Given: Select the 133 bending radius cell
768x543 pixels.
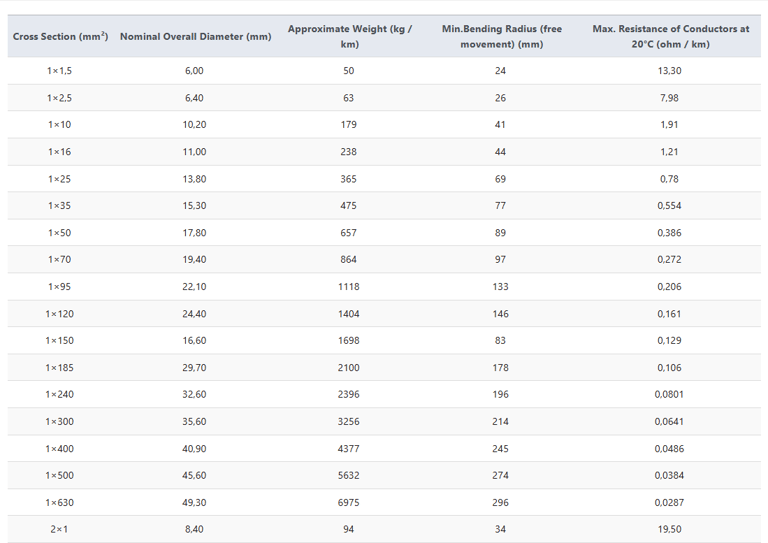Looking at the screenshot, I should point(500,287).
